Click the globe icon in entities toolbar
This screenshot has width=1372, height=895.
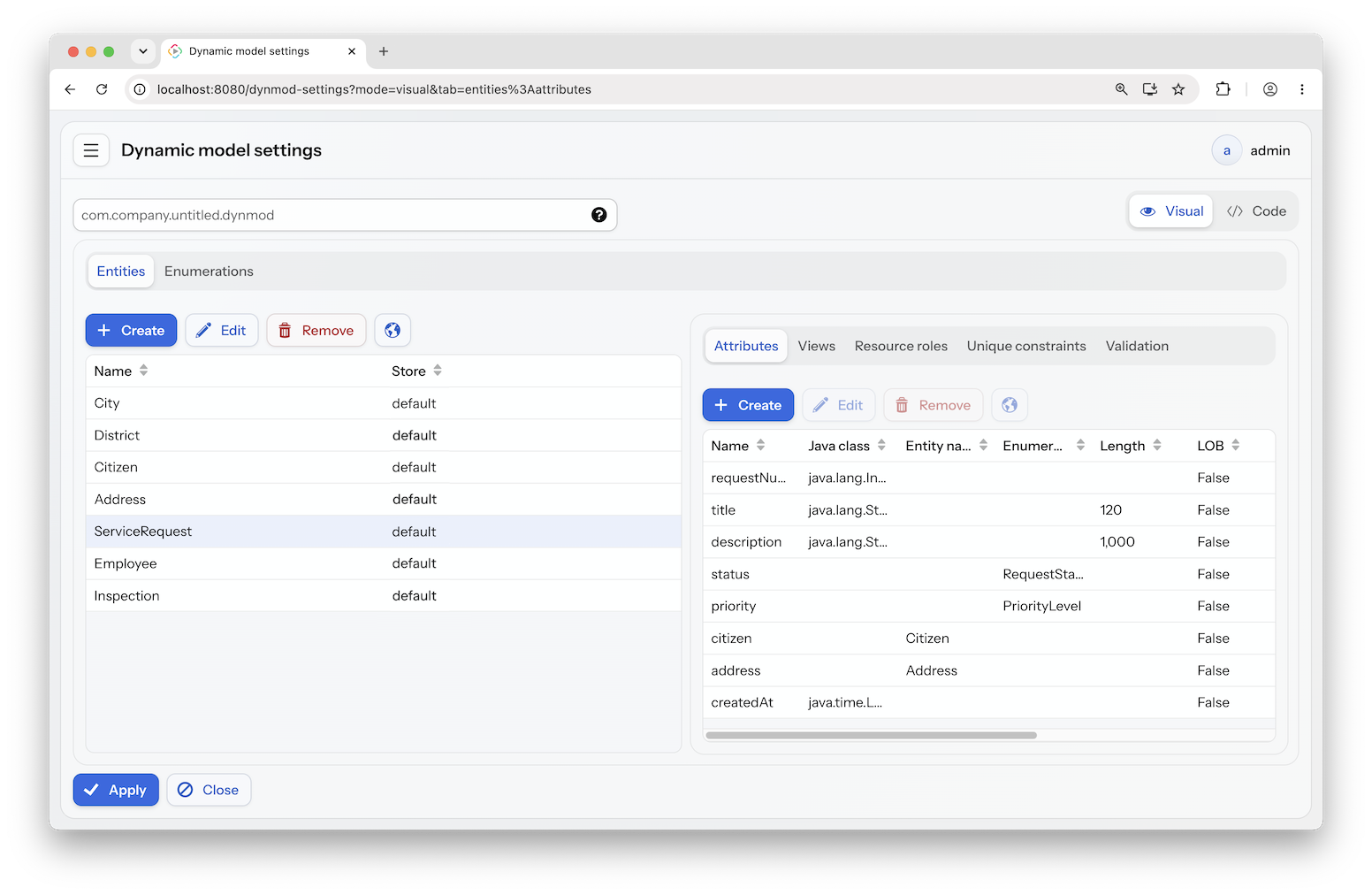393,330
